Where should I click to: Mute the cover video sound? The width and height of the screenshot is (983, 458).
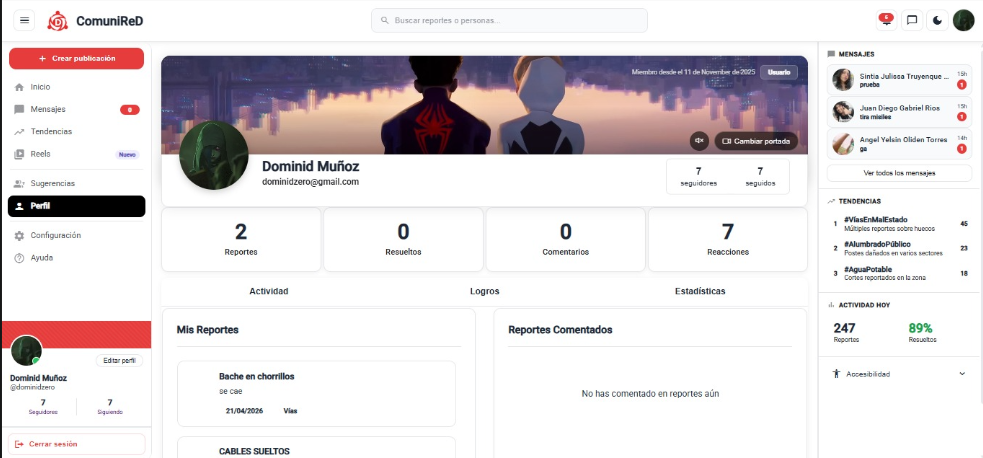[699, 141]
